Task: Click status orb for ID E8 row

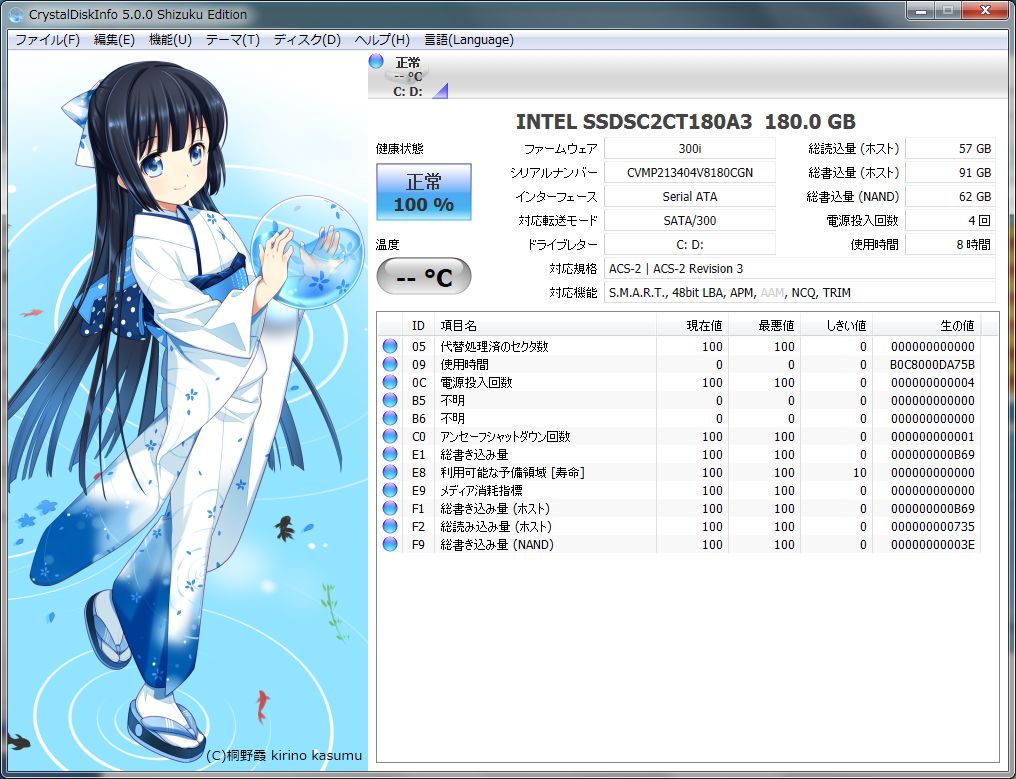Action: [390, 472]
